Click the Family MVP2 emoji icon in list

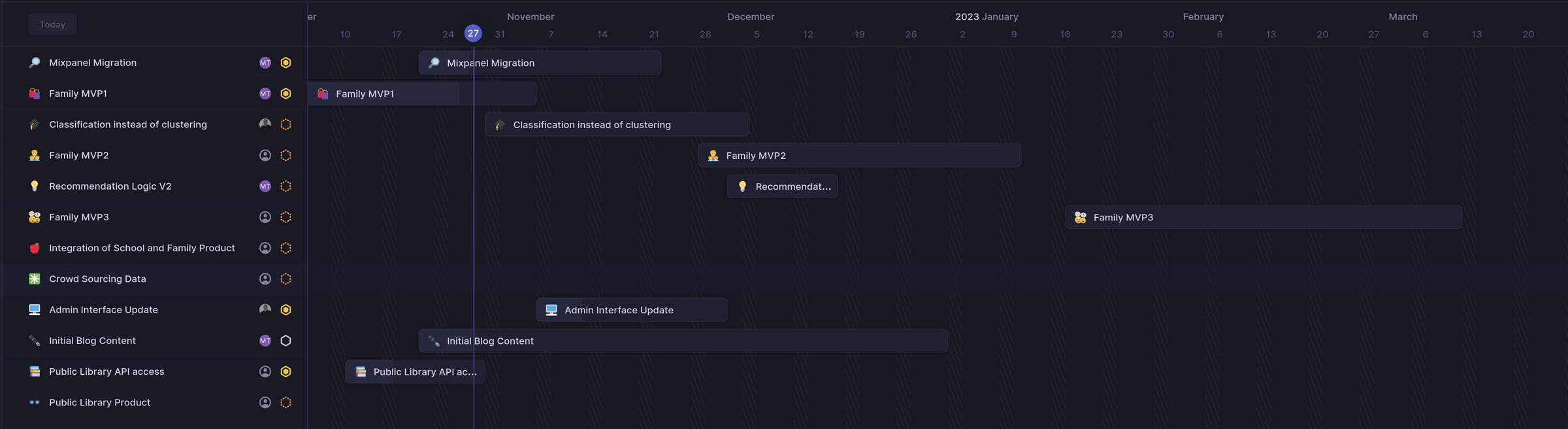[x=35, y=155]
